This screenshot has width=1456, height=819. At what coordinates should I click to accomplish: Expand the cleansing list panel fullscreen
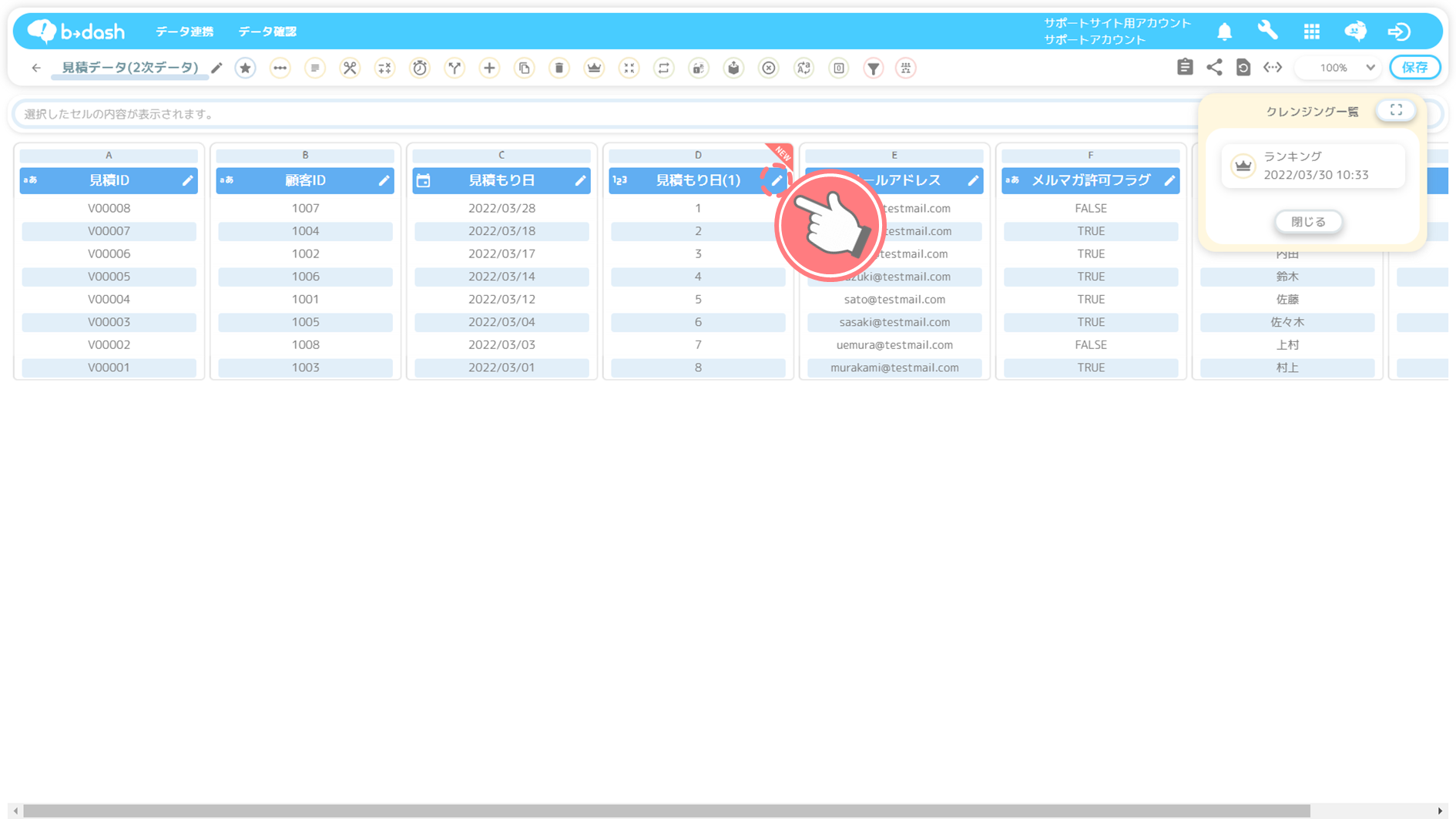point(1396,110)
